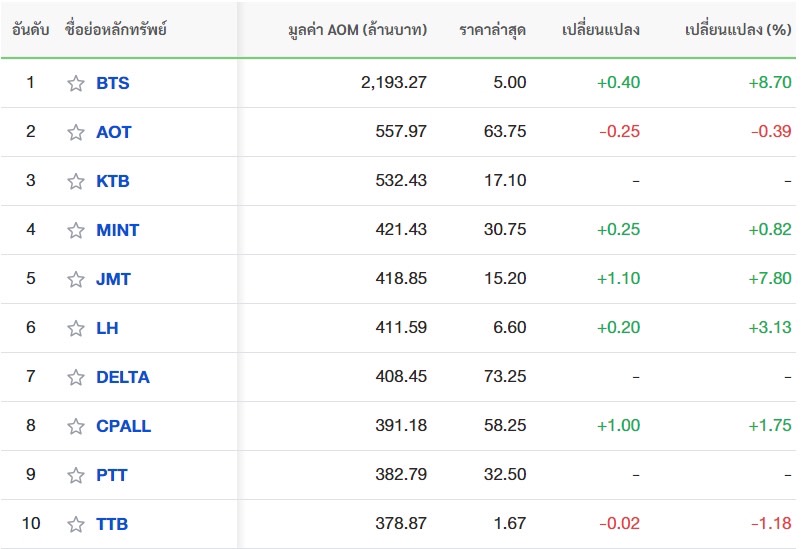Add DELTA to favorites with star
The width and height of the screenshot is (809, 549).
(x=76, y=377)
